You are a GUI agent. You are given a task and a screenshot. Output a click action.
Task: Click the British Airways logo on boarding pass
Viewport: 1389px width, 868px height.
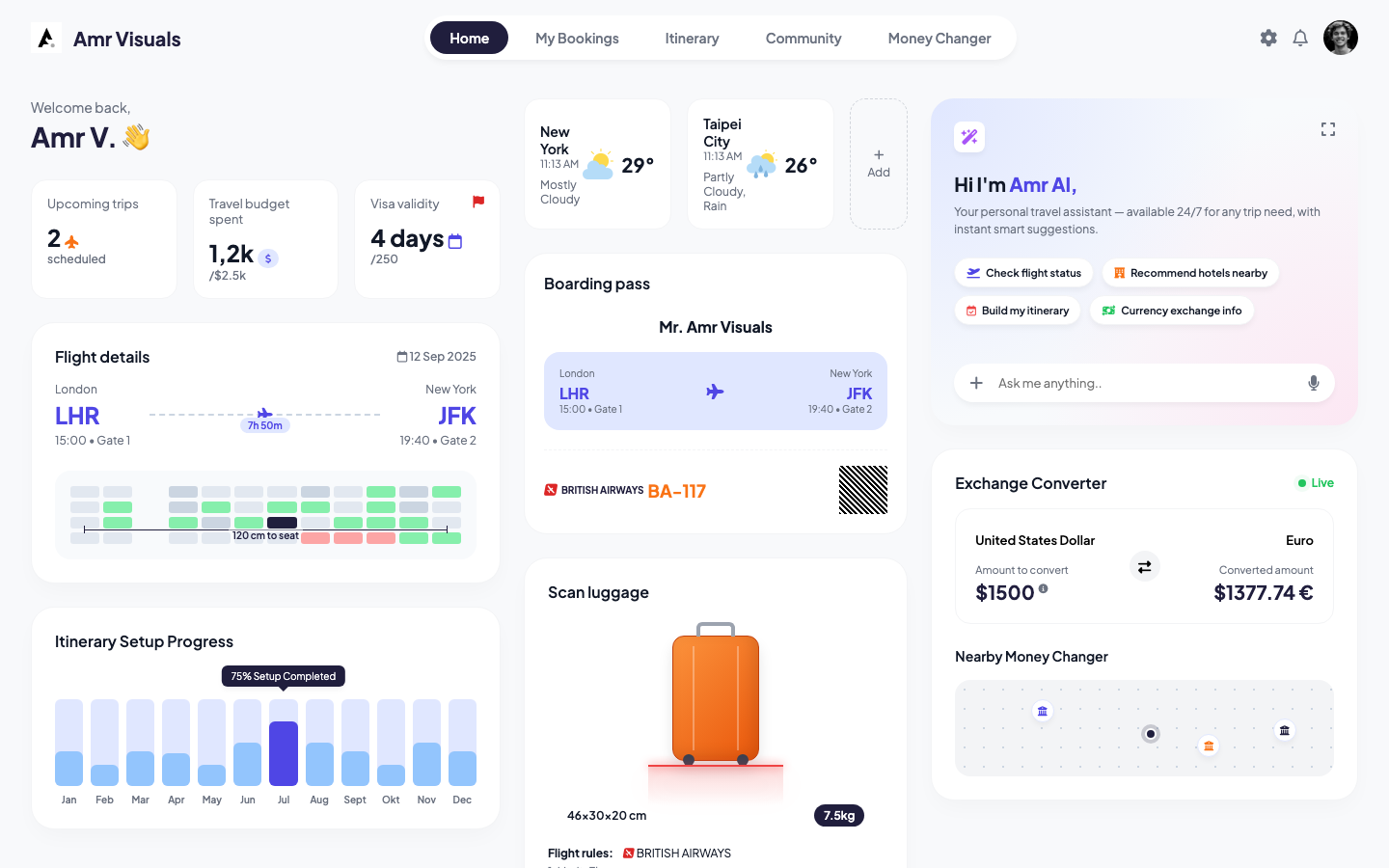(594, 490)
